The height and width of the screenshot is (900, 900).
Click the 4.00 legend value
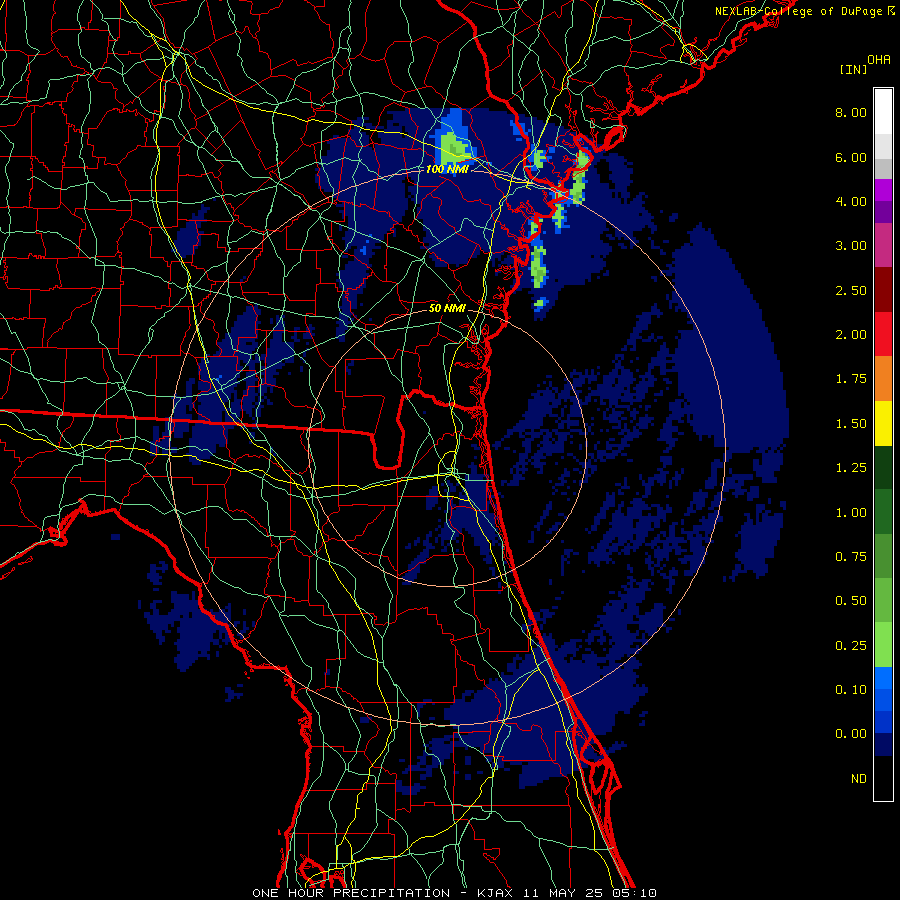point(851,201)
